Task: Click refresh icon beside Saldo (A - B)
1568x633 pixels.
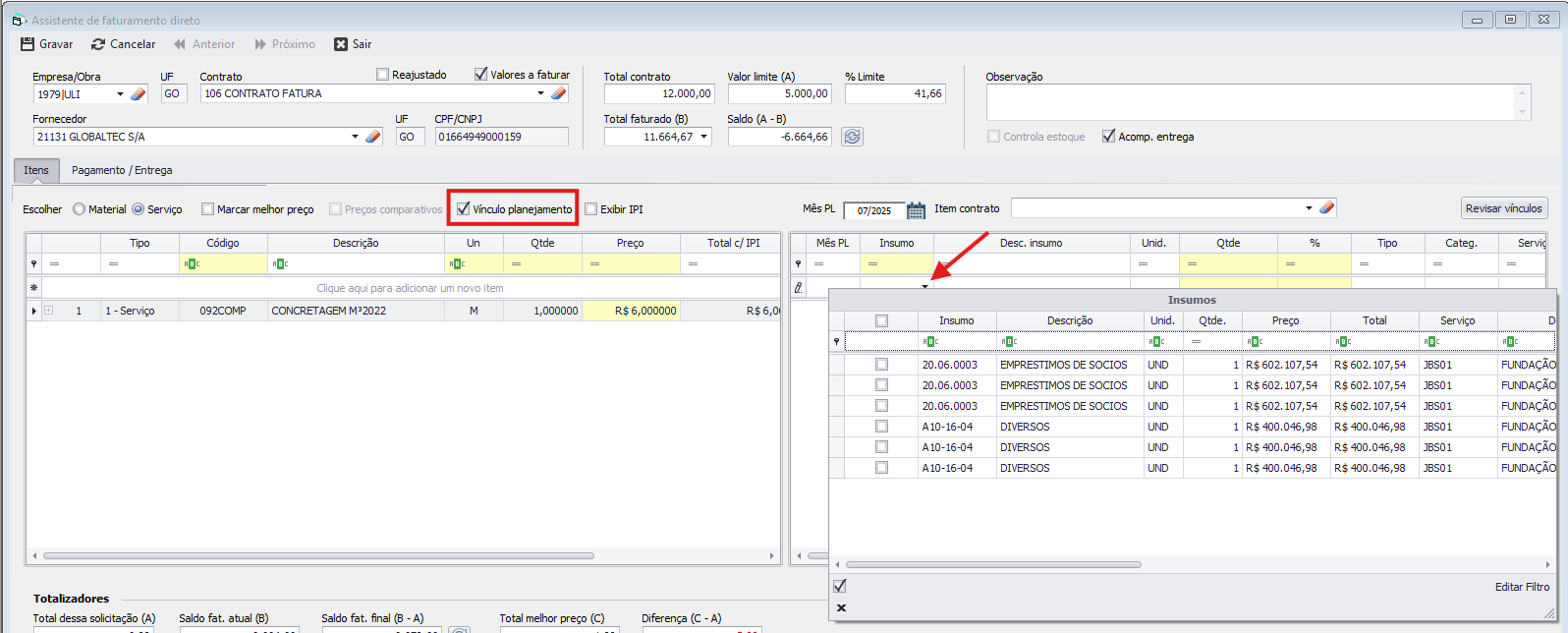Action: pyautogui.click(x=852, y=137)
